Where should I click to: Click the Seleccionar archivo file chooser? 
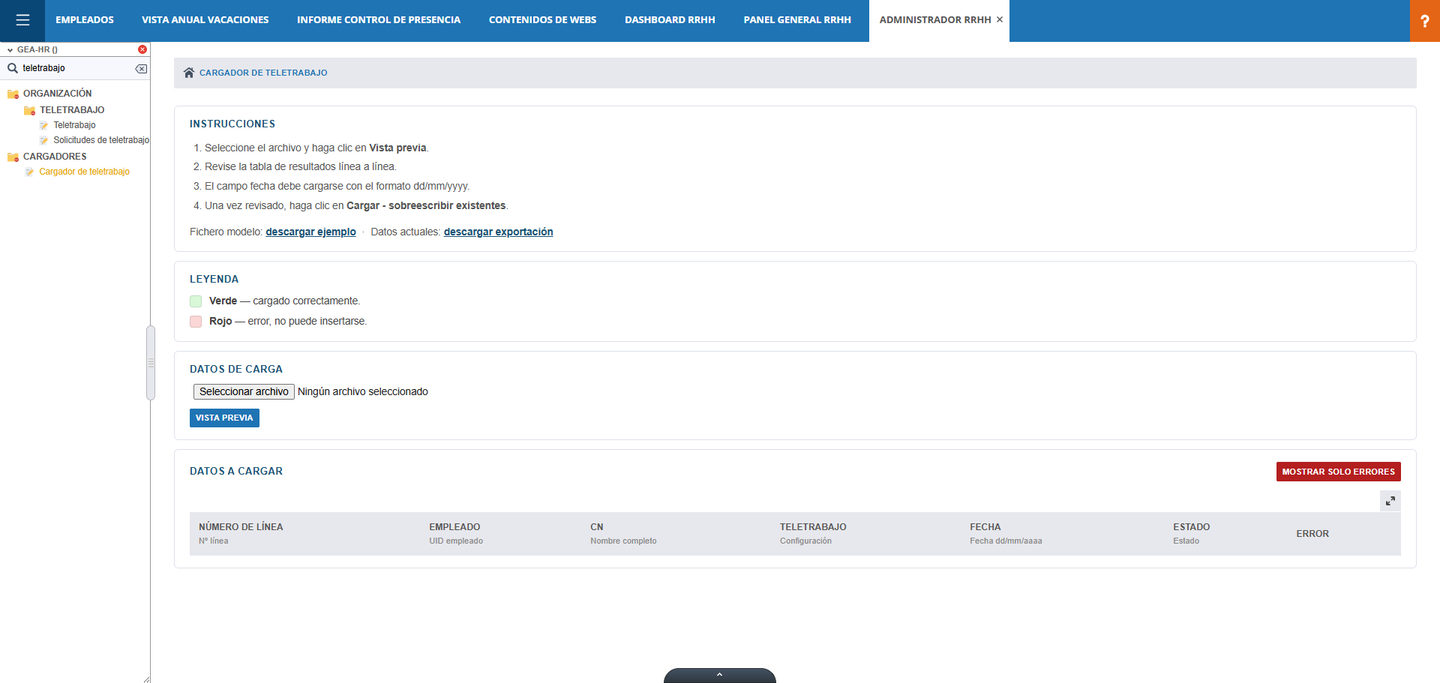244,392
